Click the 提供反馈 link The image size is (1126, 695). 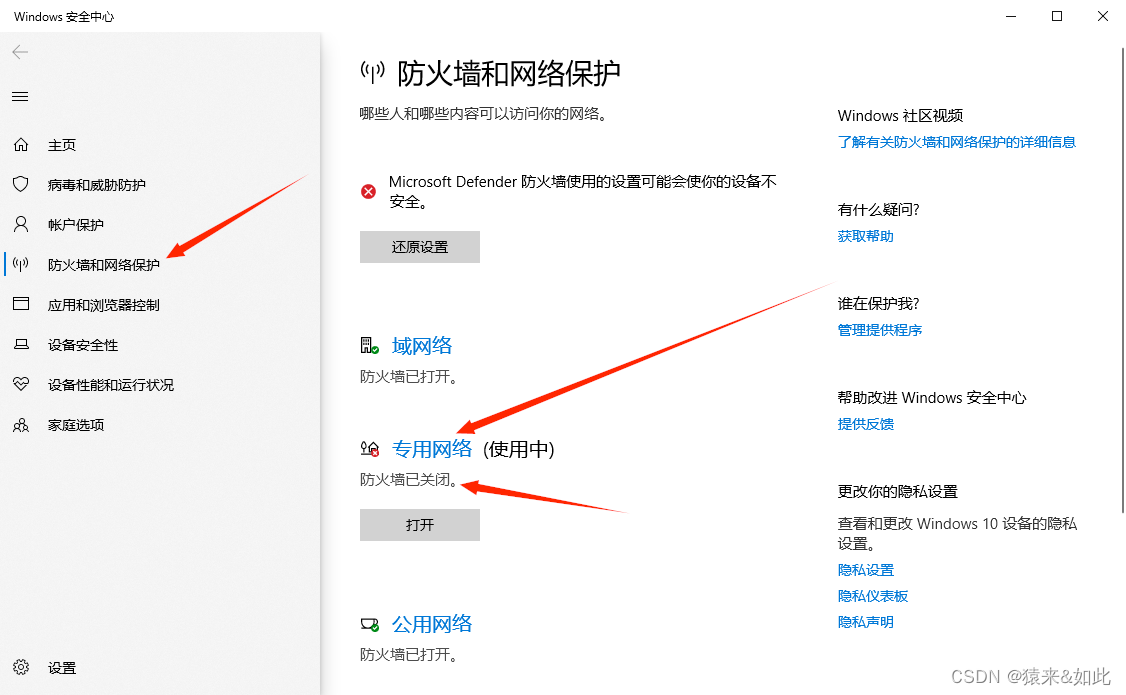click(x=865, y=424)
